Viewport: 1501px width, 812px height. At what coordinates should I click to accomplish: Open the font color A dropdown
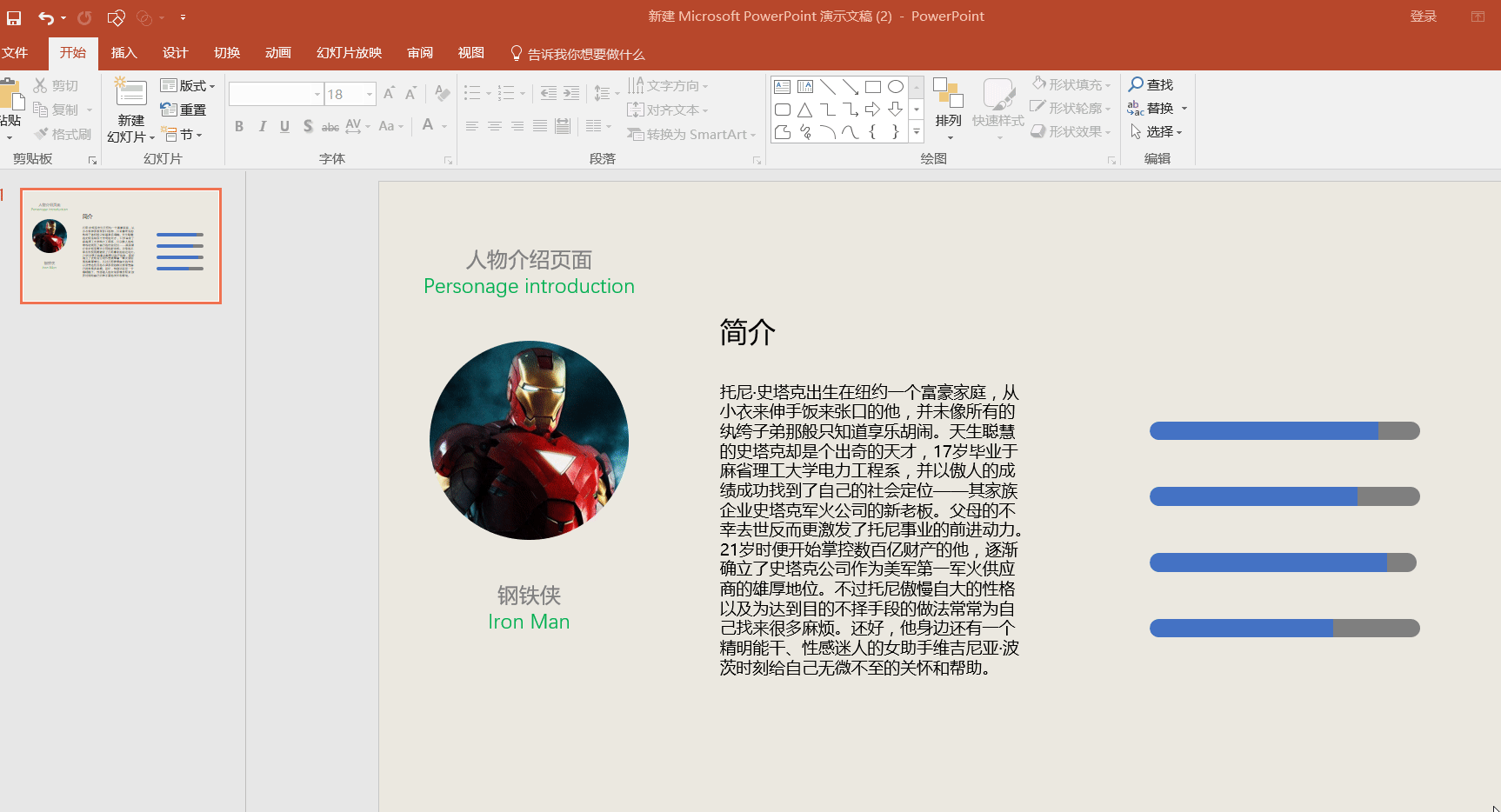coord(444,126)
